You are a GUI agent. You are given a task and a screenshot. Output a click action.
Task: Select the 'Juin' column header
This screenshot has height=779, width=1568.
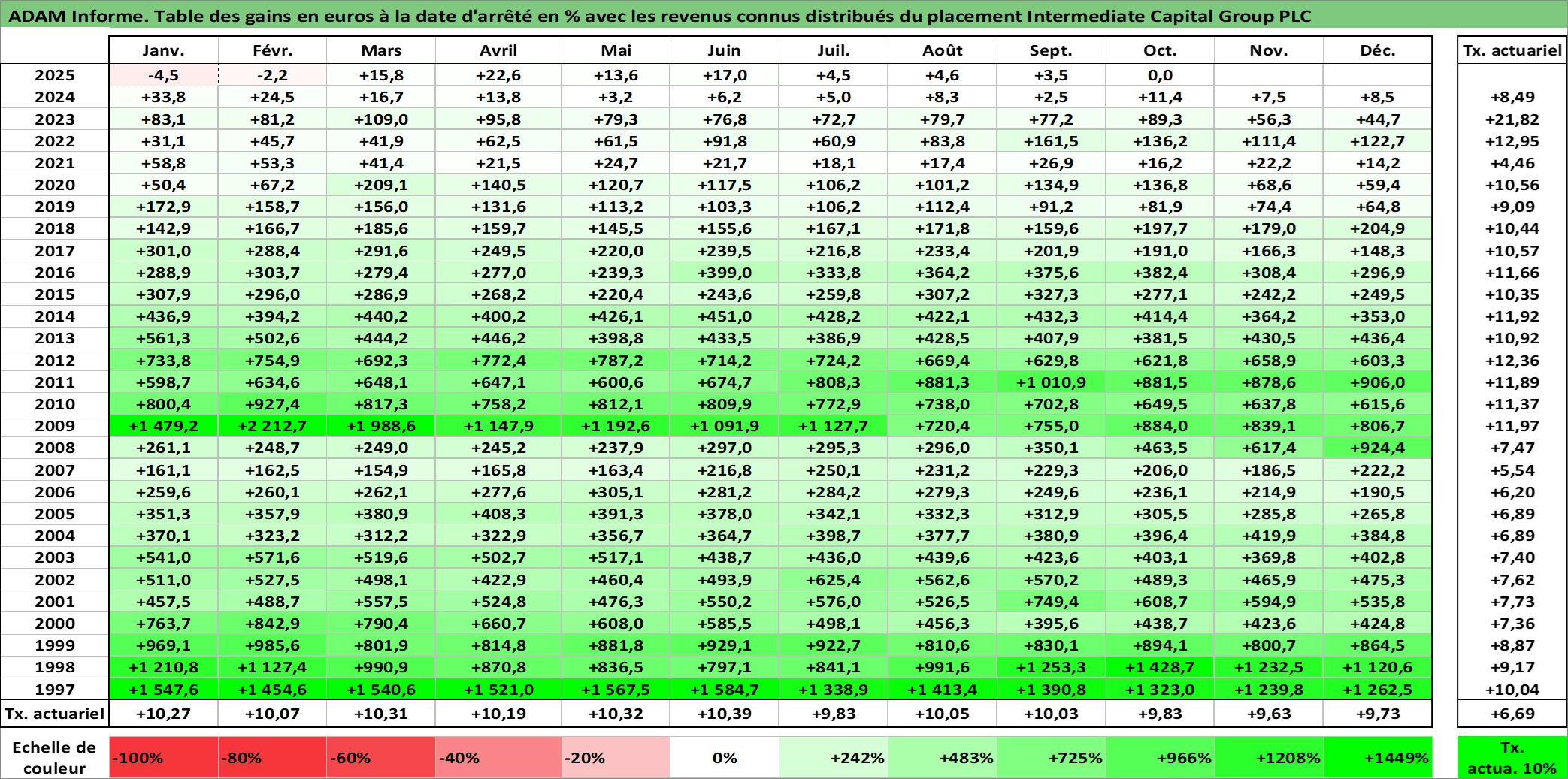click(x=724, y=50)
